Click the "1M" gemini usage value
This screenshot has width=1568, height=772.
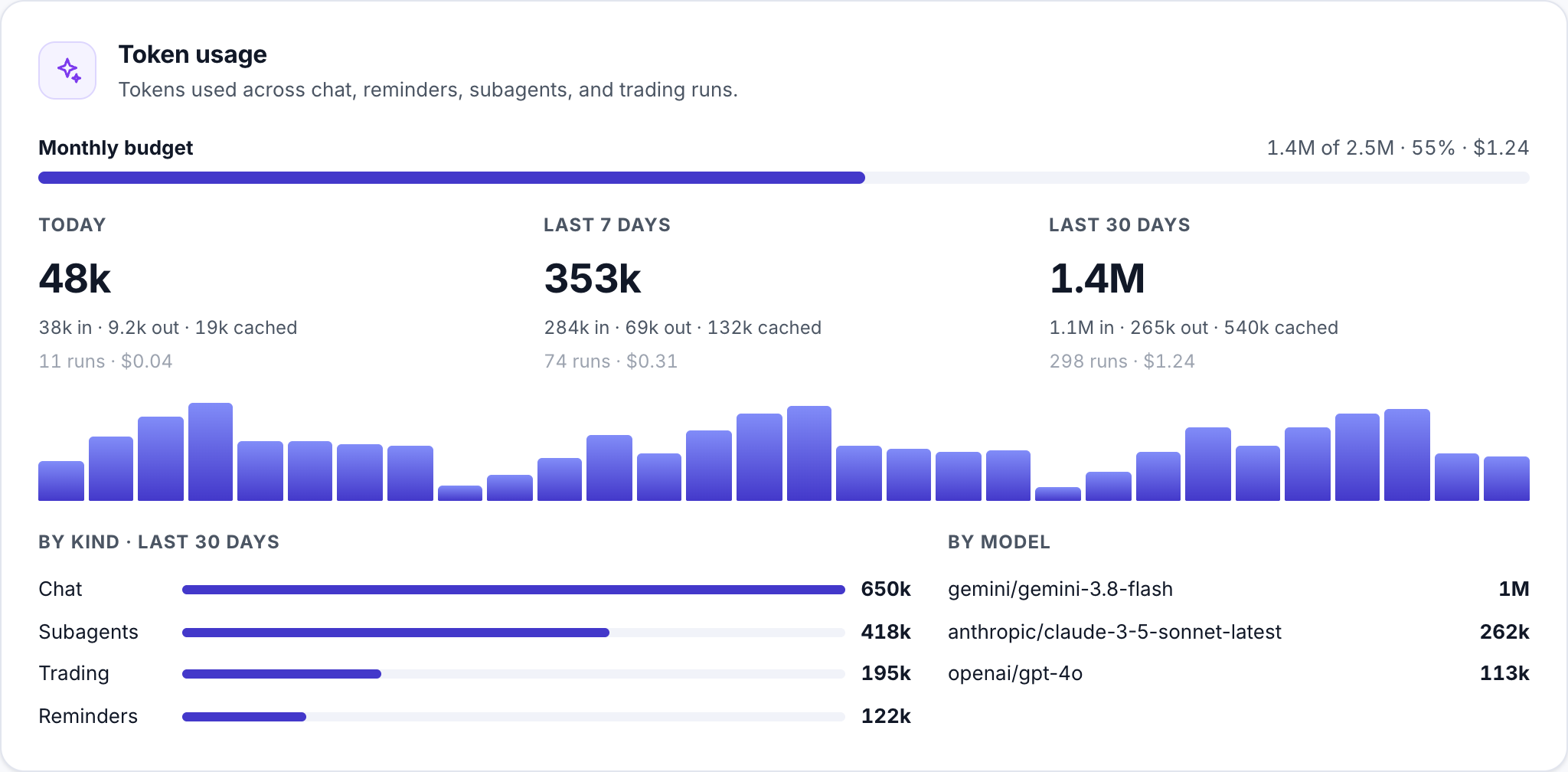(x=1514, y=589)
